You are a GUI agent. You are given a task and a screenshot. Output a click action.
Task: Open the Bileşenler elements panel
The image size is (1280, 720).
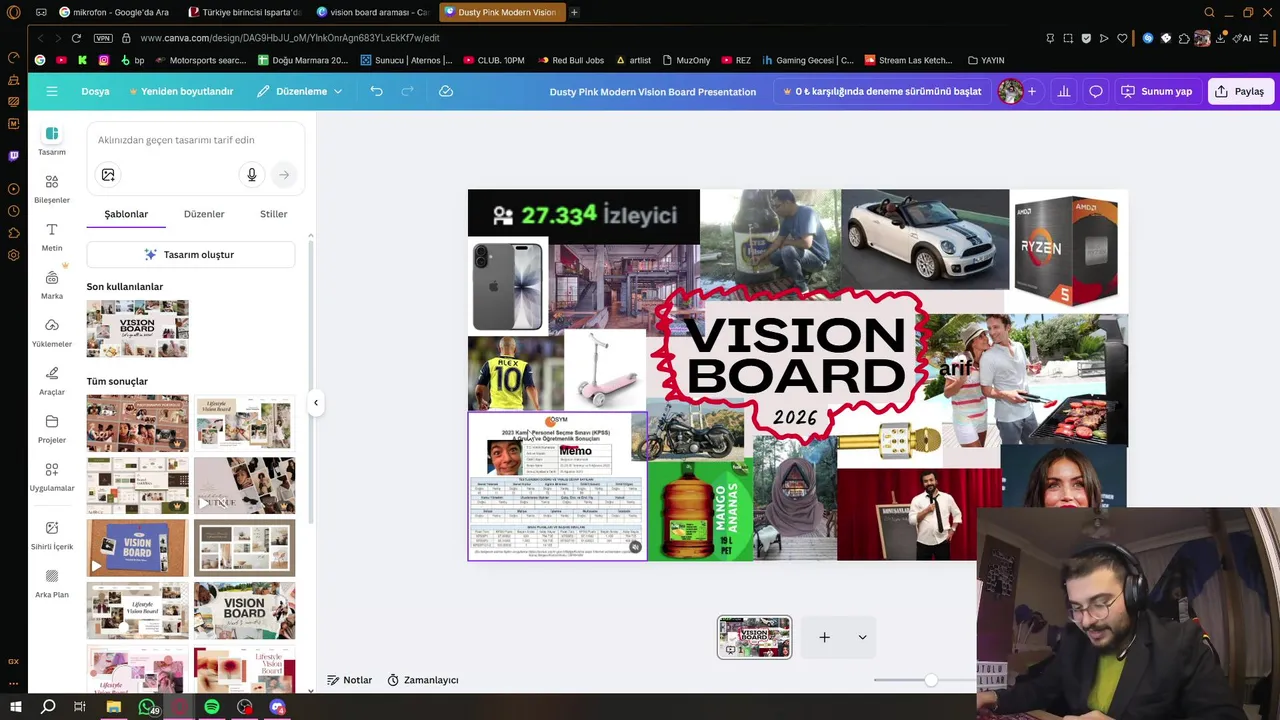52,189
